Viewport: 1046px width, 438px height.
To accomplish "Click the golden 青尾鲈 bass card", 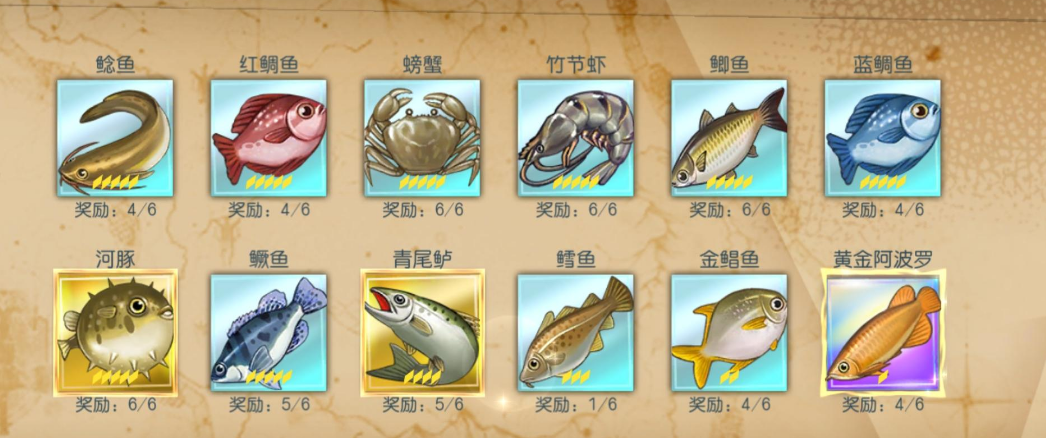I will tap(422, 333).
